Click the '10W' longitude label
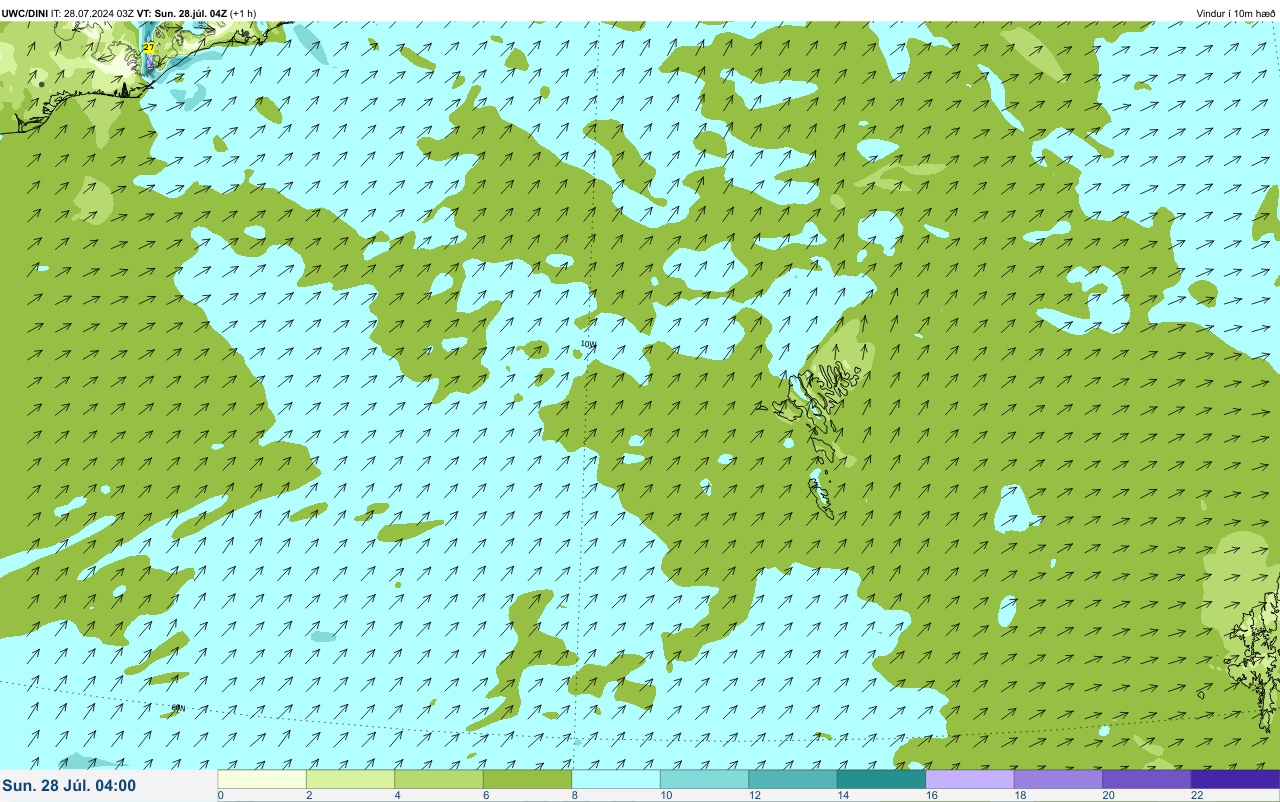1280x802 pixels. click(588, 344)
